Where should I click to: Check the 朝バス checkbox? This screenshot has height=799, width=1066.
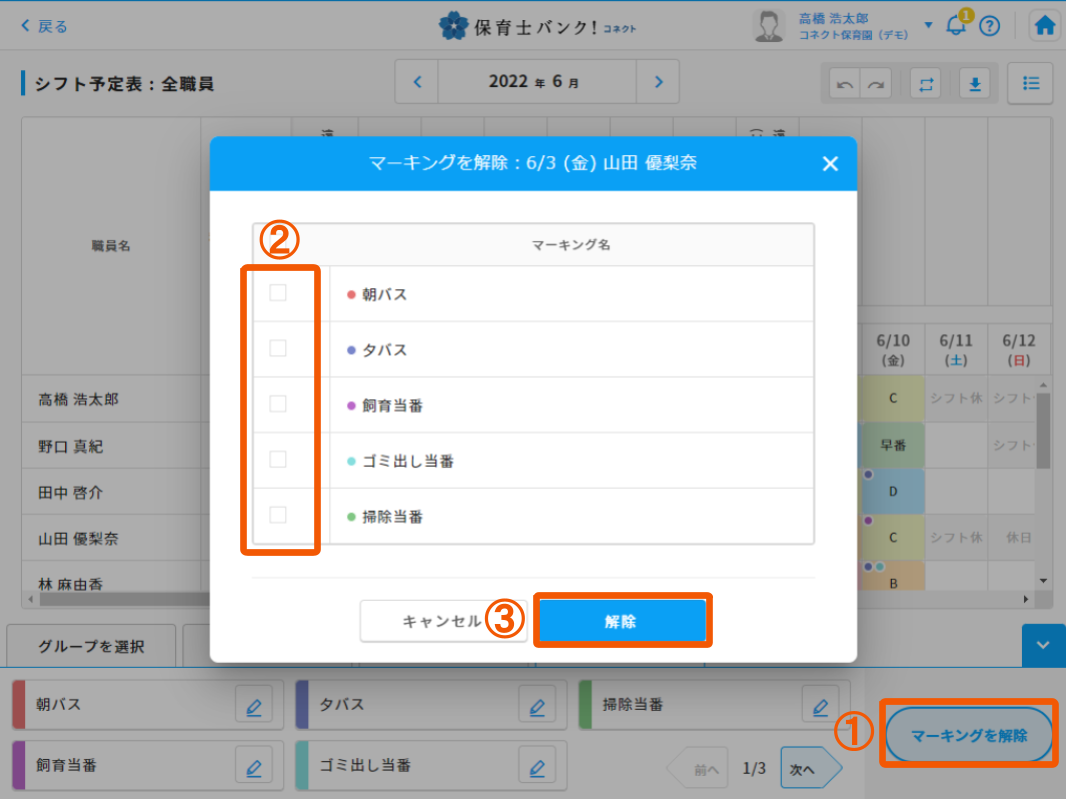[278, 293]
